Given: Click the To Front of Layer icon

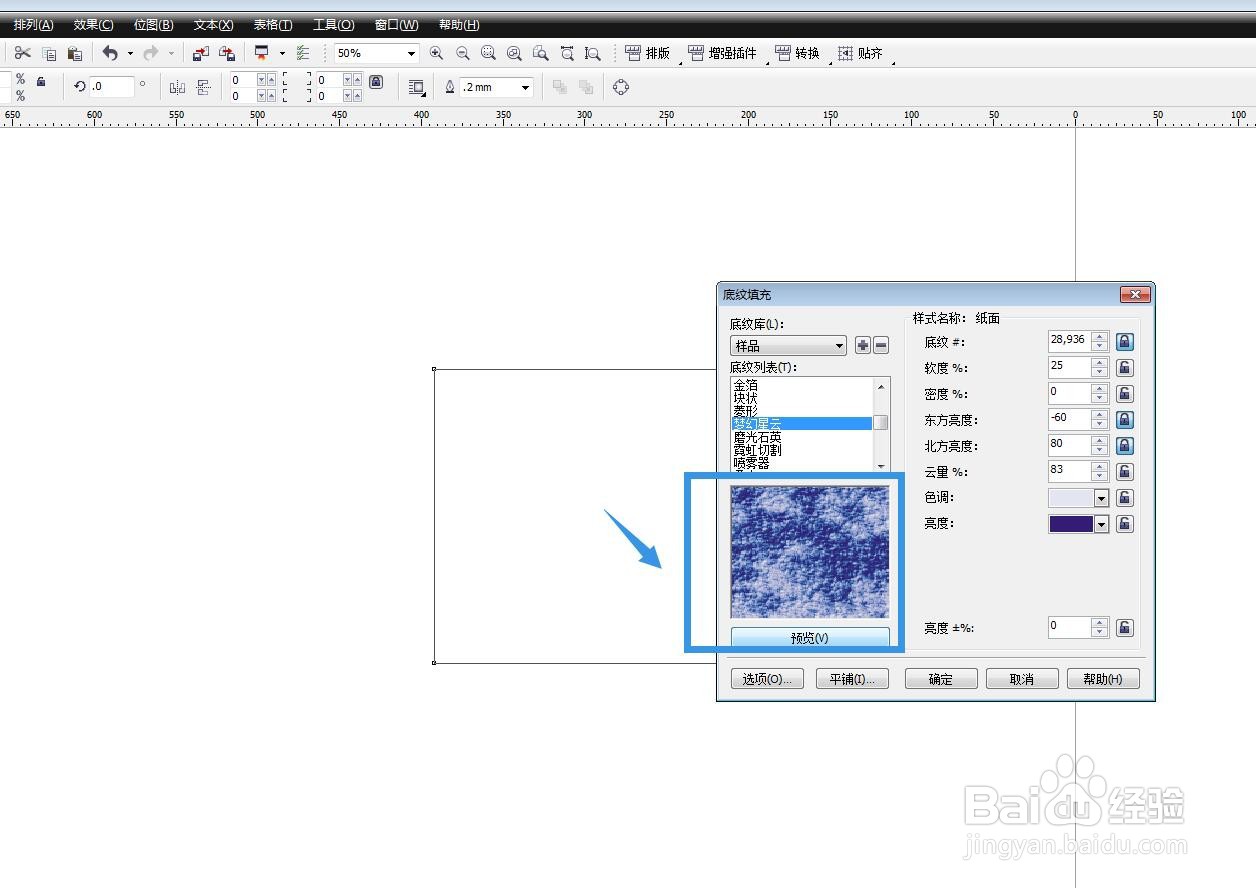Looking at the screenshot, I should coord(560,87).
